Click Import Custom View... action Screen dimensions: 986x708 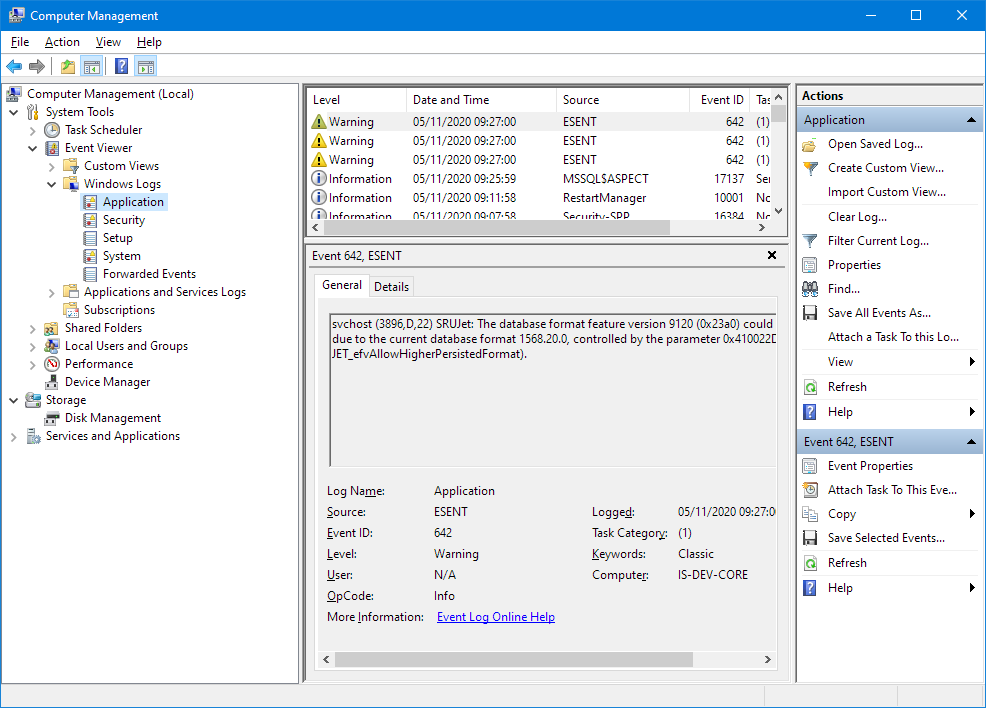coord(887,192)
